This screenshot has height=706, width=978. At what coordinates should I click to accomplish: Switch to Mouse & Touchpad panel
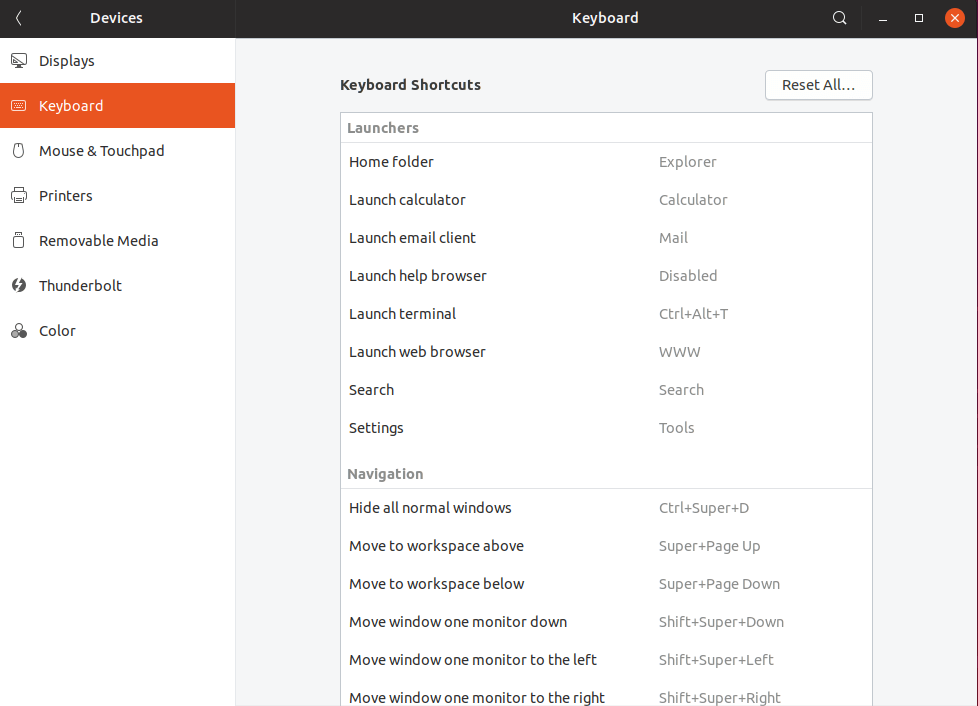101,151
